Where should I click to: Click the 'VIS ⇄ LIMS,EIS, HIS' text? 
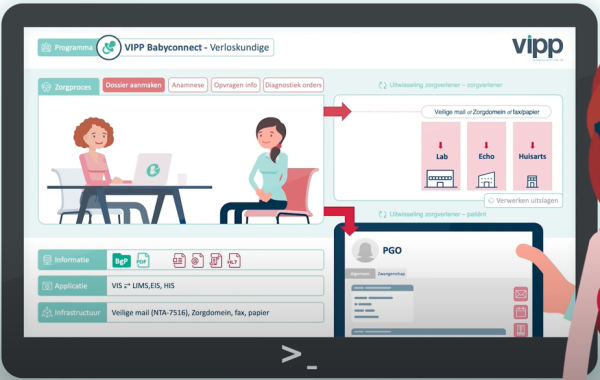pyautogui.click(x=143, y=286)
